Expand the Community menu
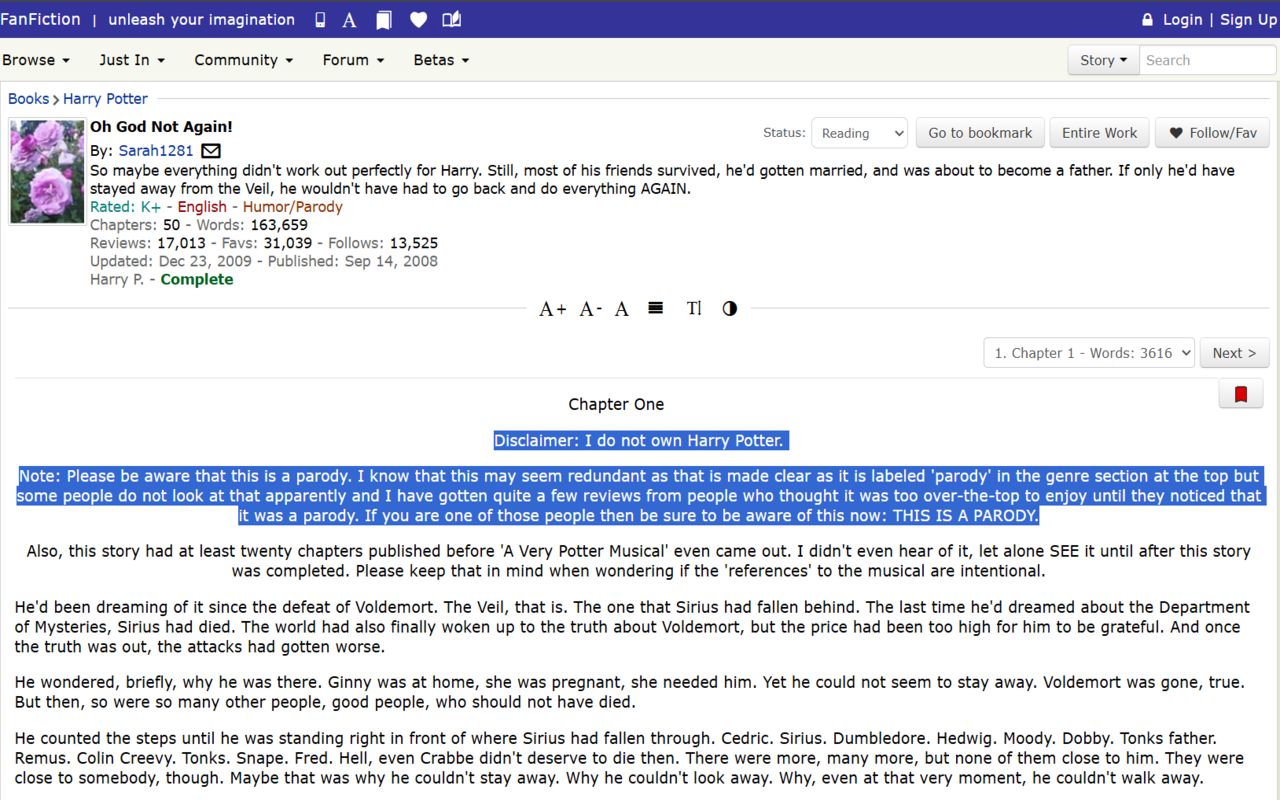The height and width of the screenshot is (800, 1280). tap(244, 60)
